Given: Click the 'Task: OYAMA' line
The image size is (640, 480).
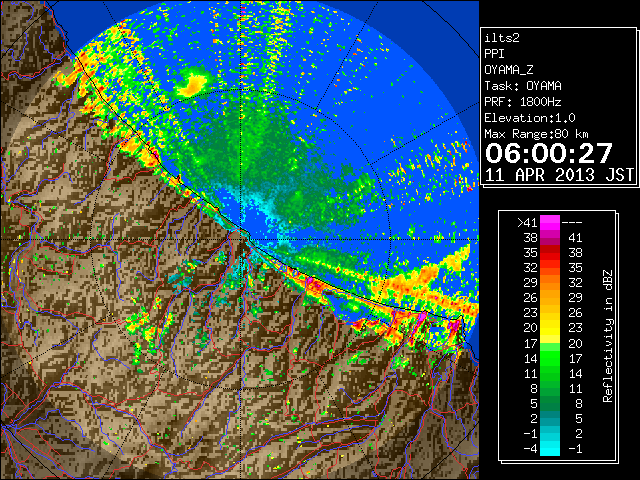Looking at the screenshot, I should tap(523, 86).
